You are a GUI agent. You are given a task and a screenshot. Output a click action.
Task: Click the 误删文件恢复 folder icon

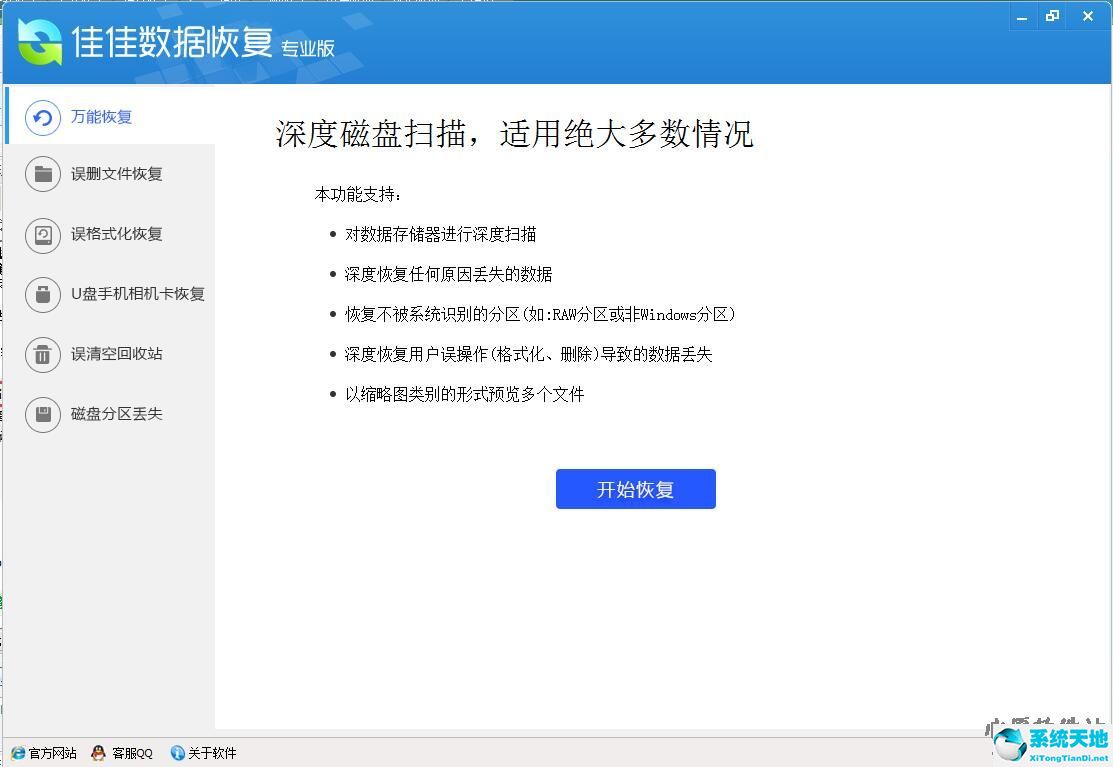point(43,174)
